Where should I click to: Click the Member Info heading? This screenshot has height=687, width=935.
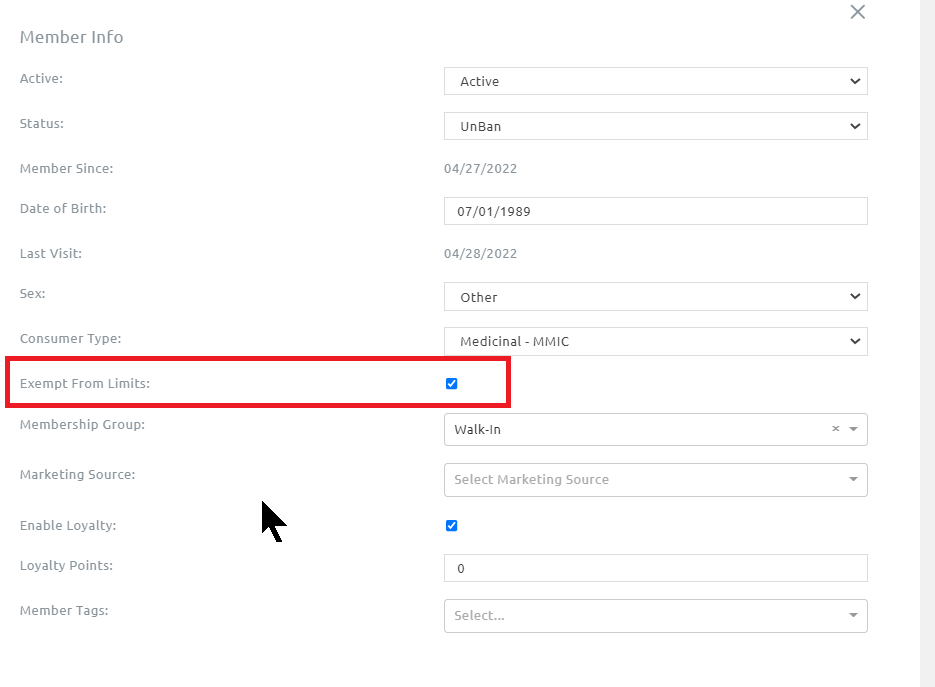[x=72, y=37]
